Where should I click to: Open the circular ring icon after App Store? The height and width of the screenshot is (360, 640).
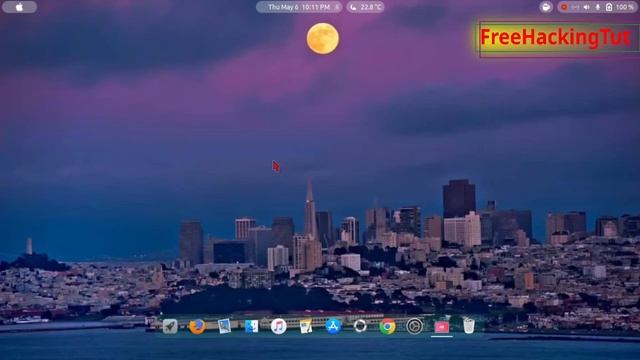click(x=360, y=326)
